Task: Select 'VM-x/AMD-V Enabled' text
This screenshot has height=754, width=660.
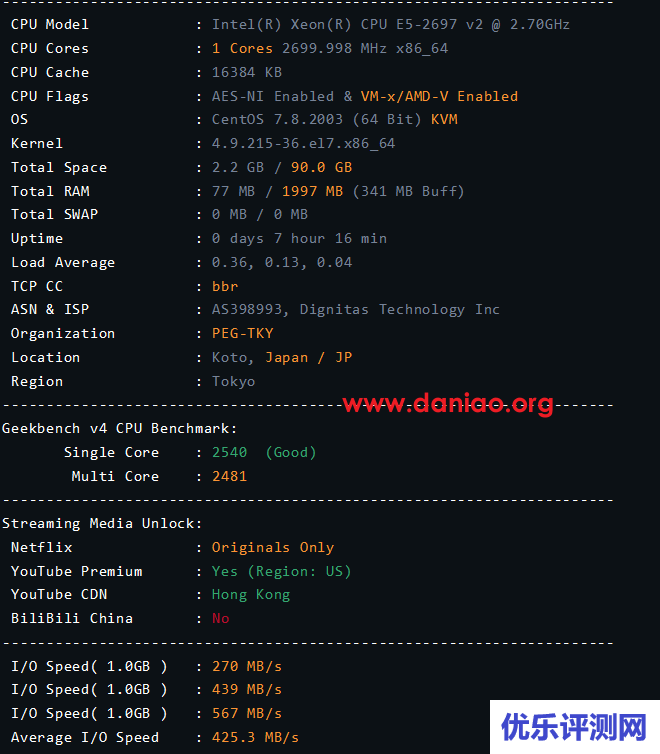Action: pyautogui.click(x=439, y=96)
